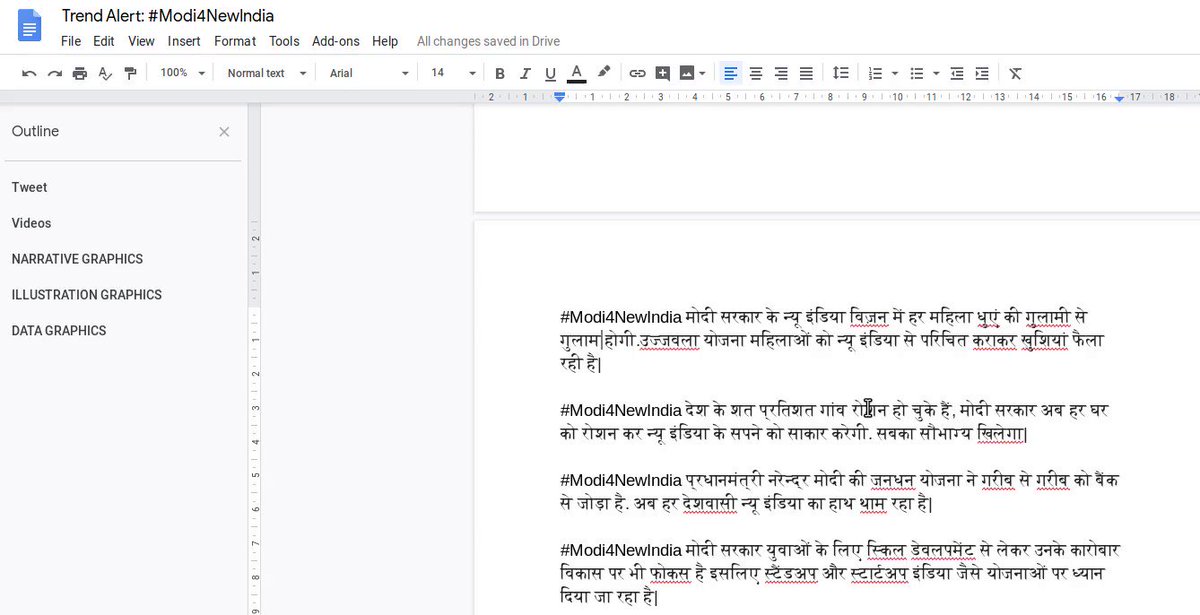
Task: Open the View menu
Action: coord(141,41)
